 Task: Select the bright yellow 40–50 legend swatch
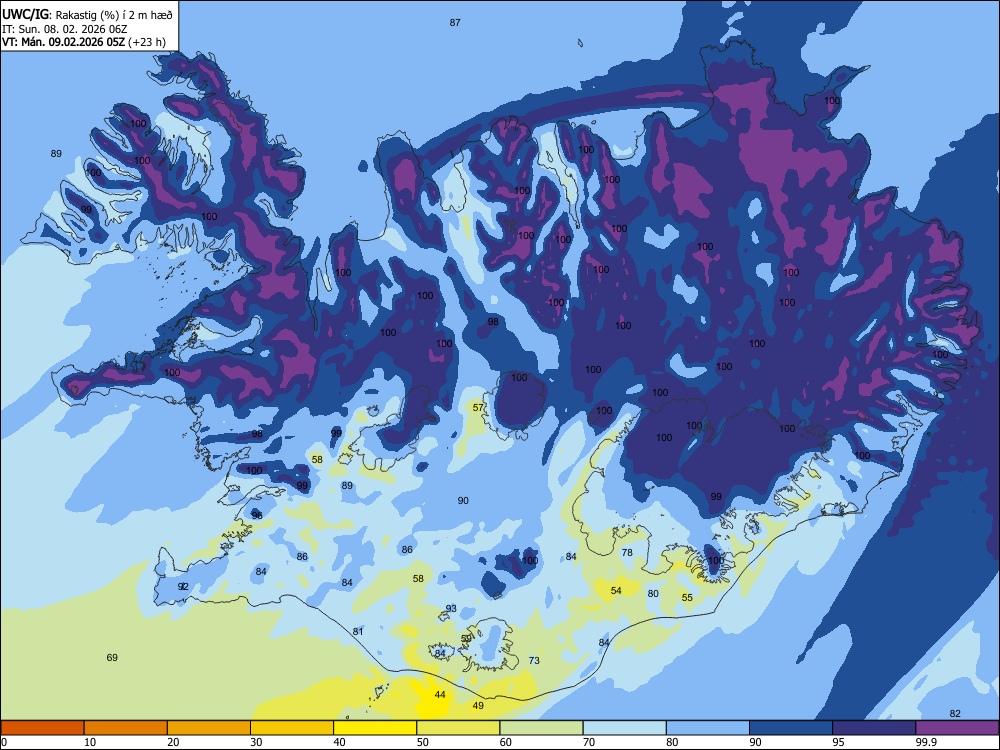pyautogui.click(x=375, y=728)
